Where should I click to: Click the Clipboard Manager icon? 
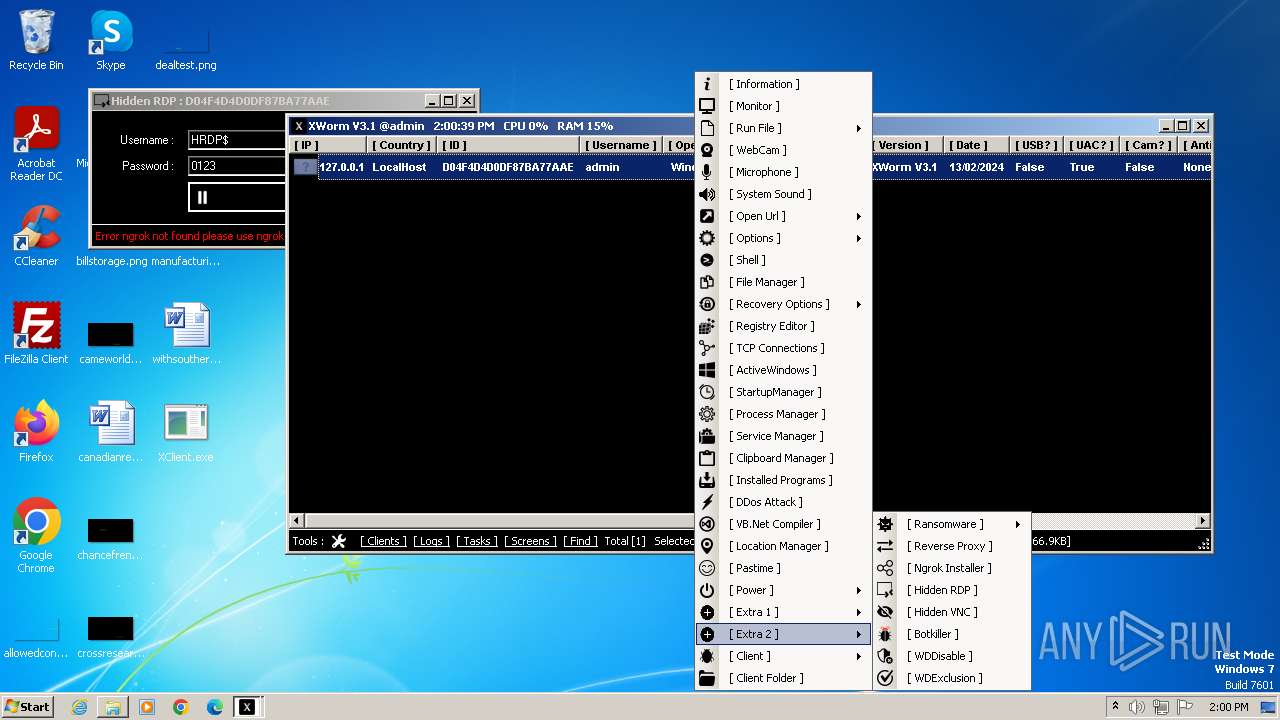click(707, 458)
